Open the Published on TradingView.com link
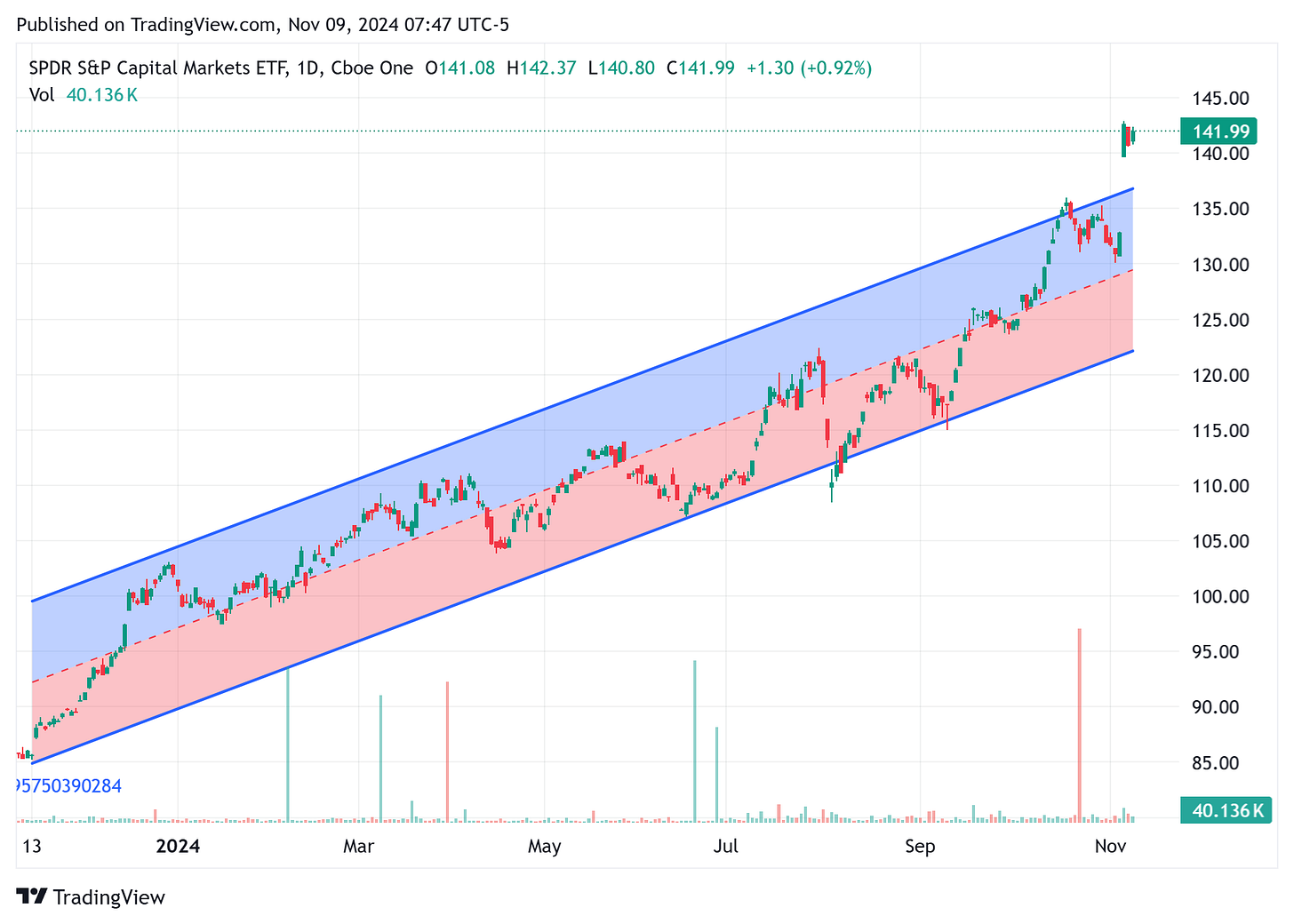 click(x=188, y=24)
